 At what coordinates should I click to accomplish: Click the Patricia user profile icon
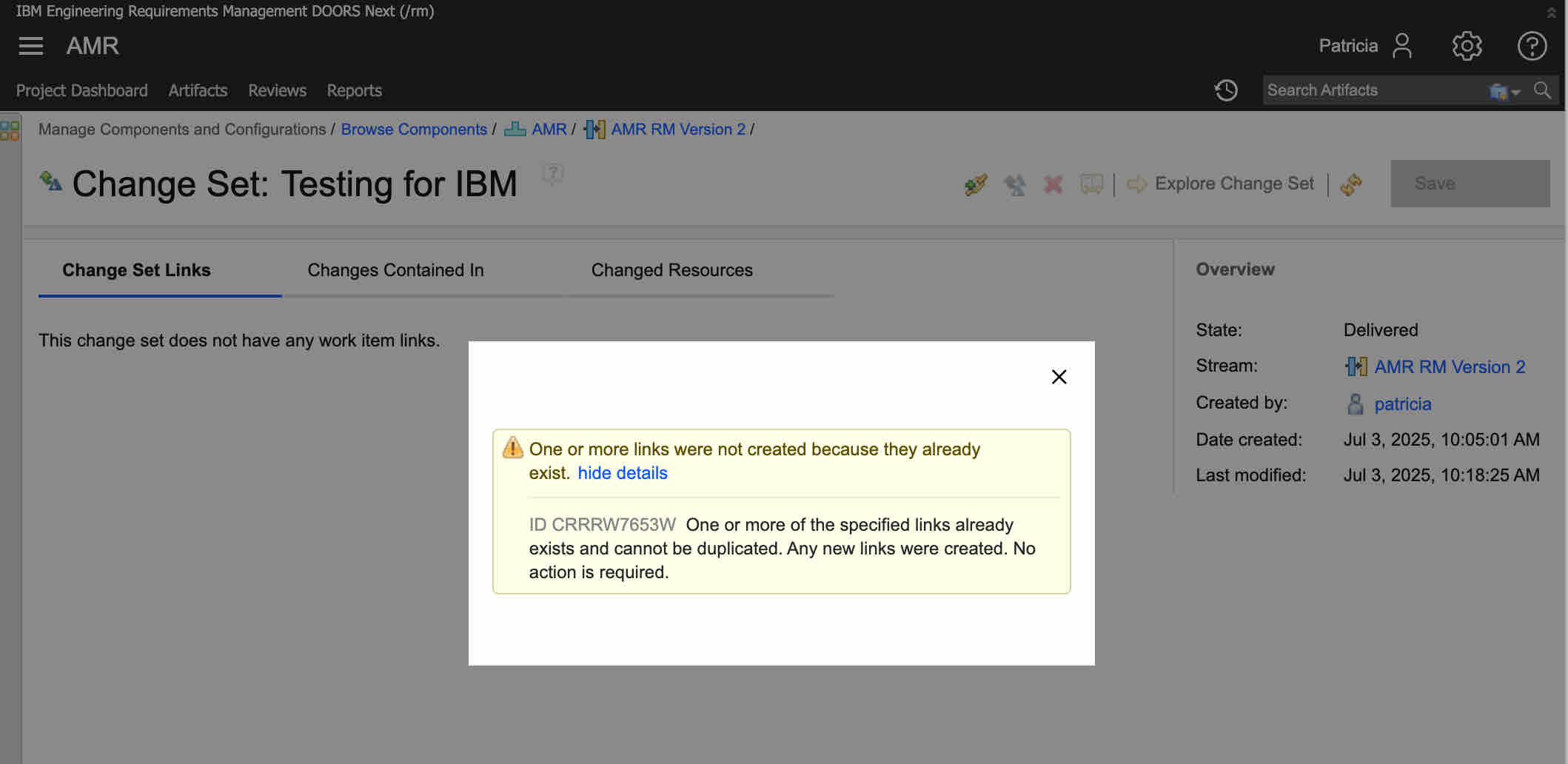click(x=1401, y=46)
